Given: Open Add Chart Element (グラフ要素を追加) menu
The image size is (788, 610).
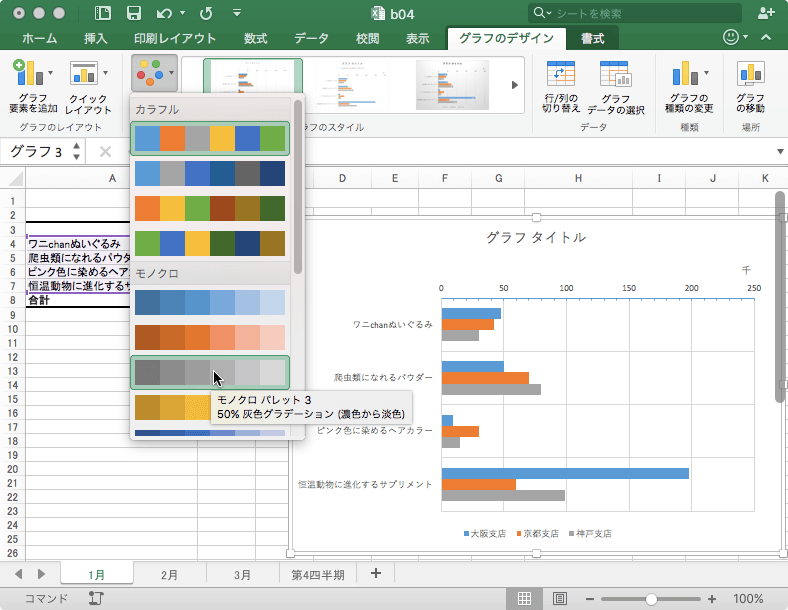Looking at the screenshot, I should click(33, 85).
